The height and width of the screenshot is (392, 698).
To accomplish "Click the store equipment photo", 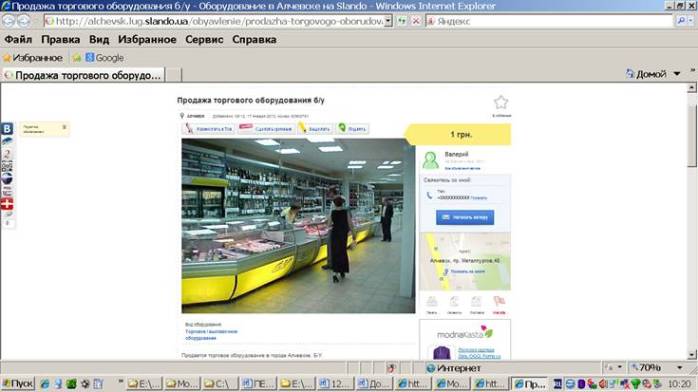I will click(x=298, y=226).
